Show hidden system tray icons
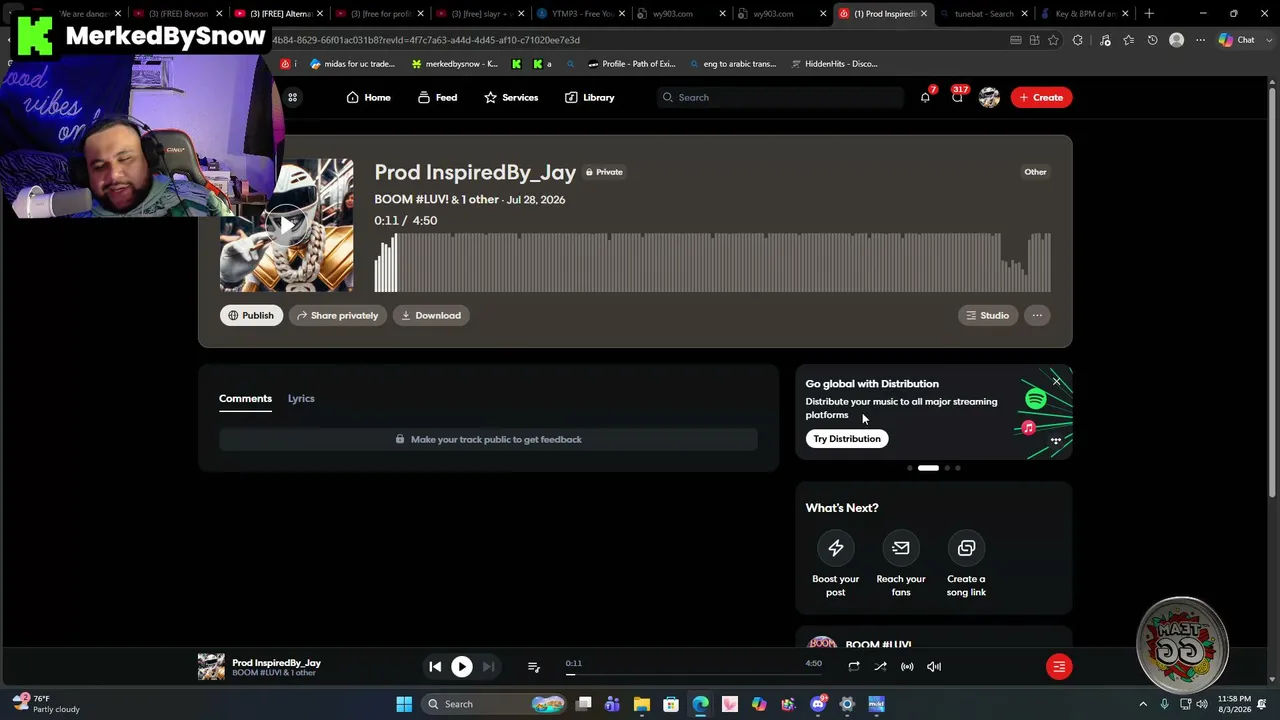The image size is (1280, 720). 1143,704
